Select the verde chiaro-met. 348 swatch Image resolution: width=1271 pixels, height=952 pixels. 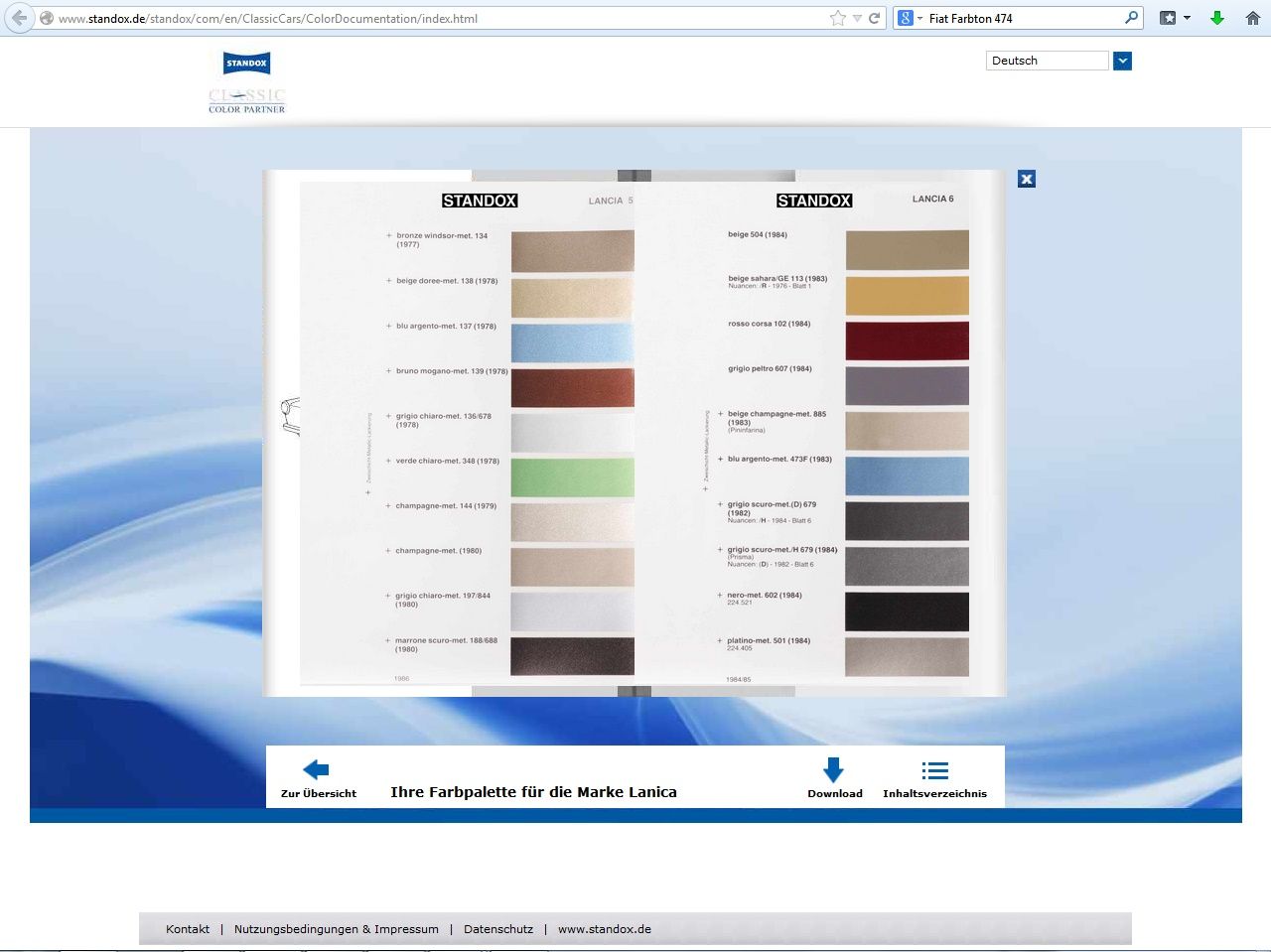tap(572, 477)
